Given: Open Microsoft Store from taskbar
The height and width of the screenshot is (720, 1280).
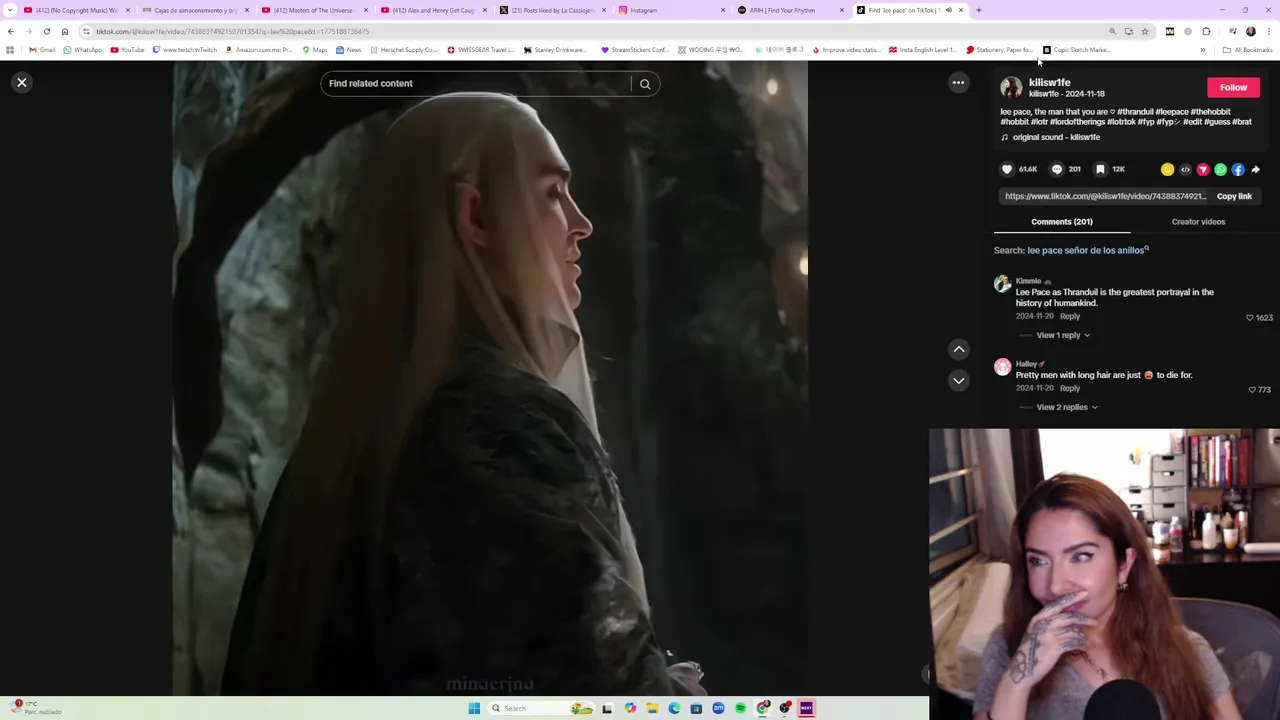Looking at the screenshot, I should (x=696, y=708).
